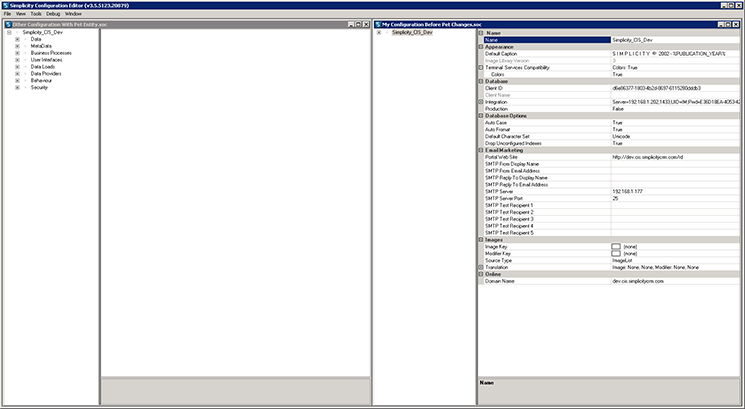This screenshot has height=409, width=745.
Task: Click the My Configuration Before Pet Changes window icon
Action: 378,24
